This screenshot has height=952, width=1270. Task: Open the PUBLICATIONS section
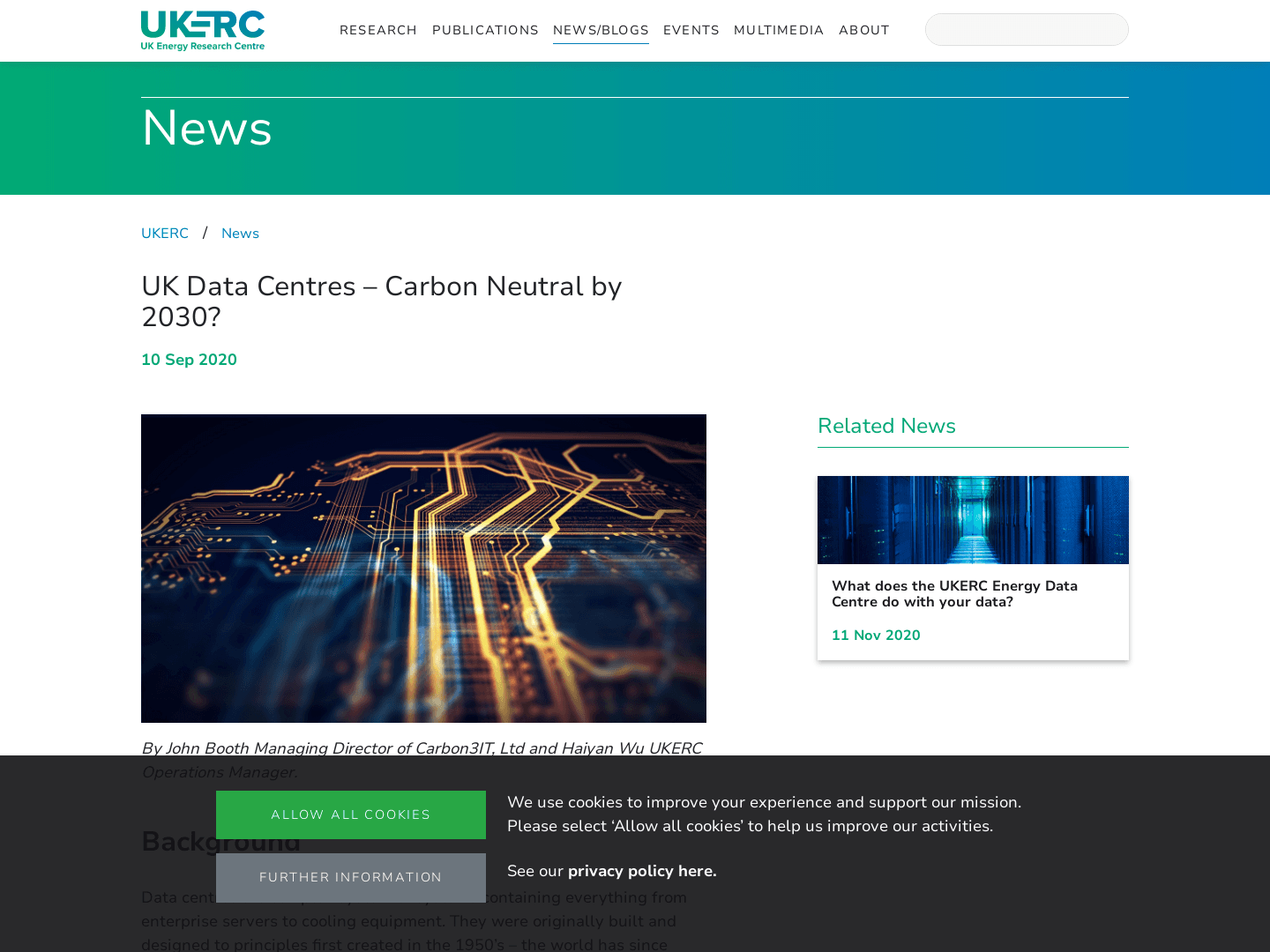tap(485, 30)
